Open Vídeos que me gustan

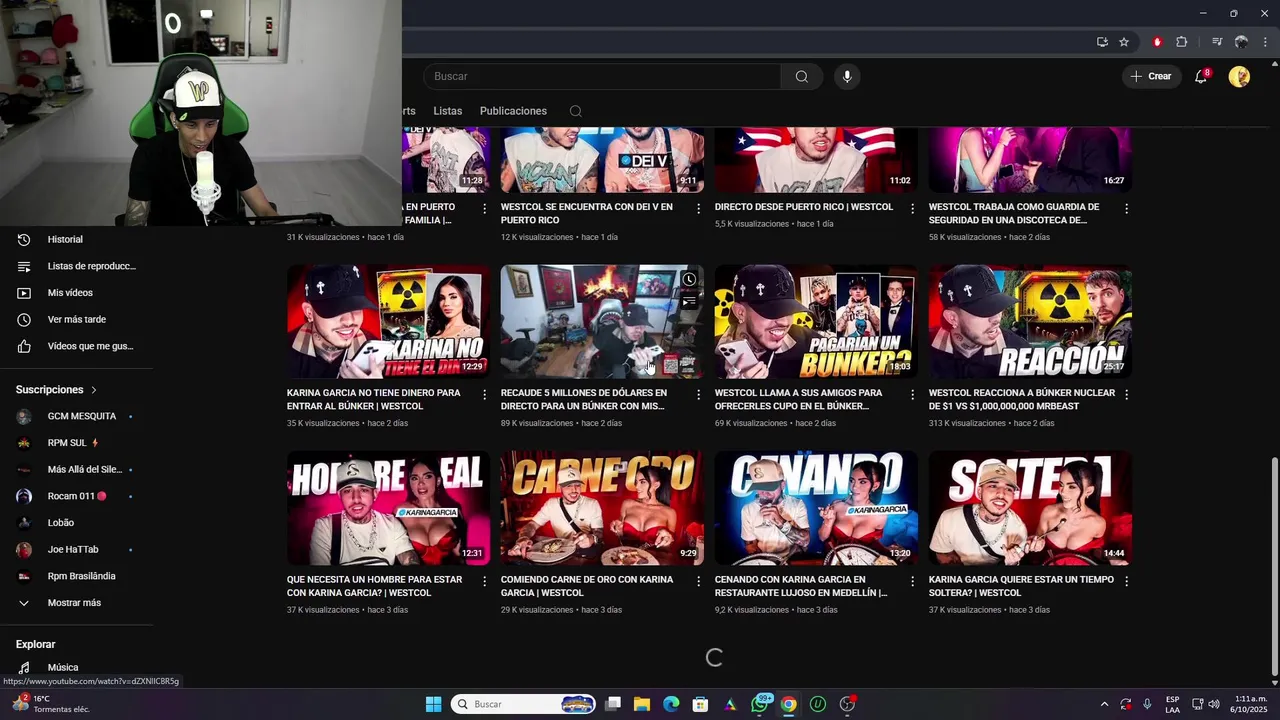pos(76,346)
